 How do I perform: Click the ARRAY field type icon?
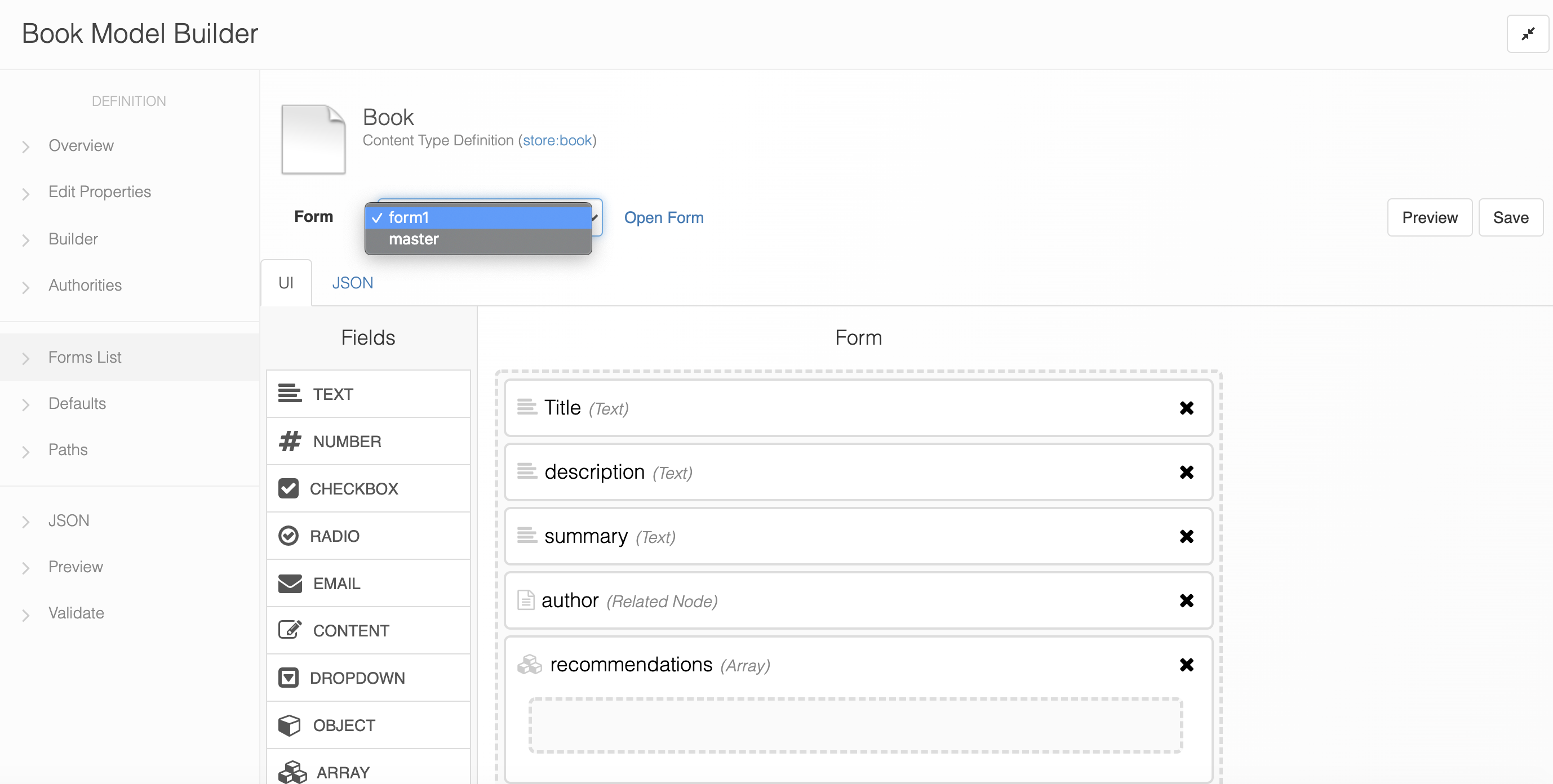[x=289, y=770]
